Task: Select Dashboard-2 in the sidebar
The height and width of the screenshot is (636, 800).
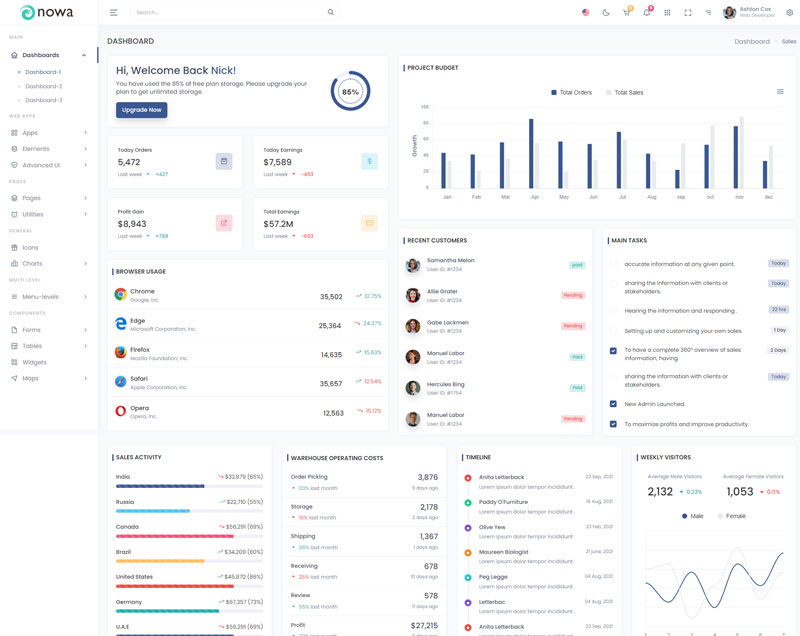Action: tap(43, 86)
